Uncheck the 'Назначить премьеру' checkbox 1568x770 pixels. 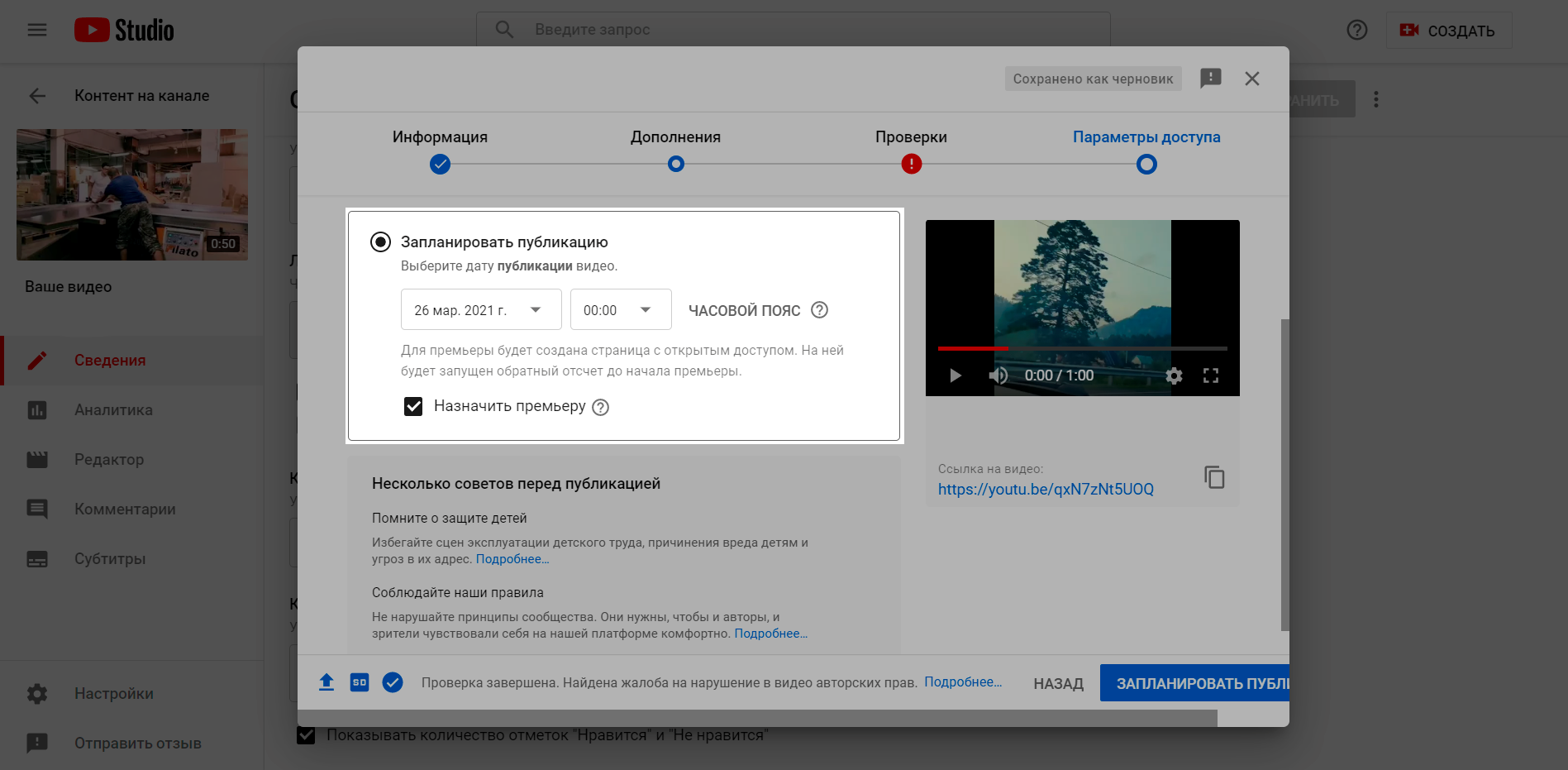[413, 407]
